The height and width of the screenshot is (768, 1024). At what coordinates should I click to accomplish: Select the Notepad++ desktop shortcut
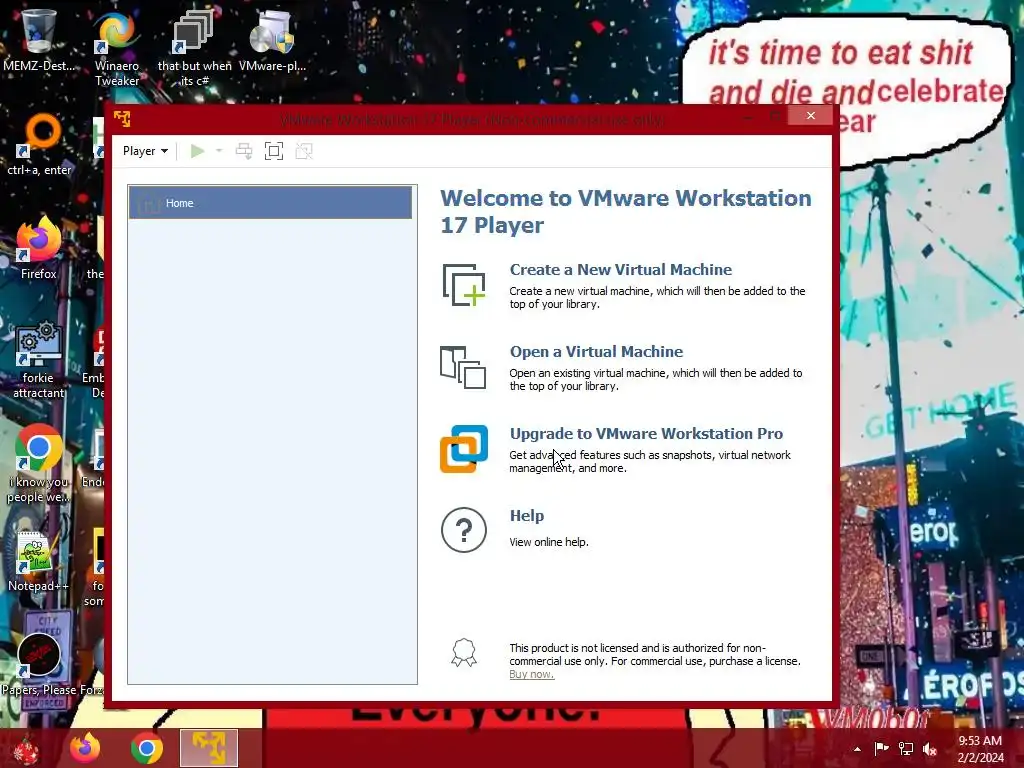(38, 560)
